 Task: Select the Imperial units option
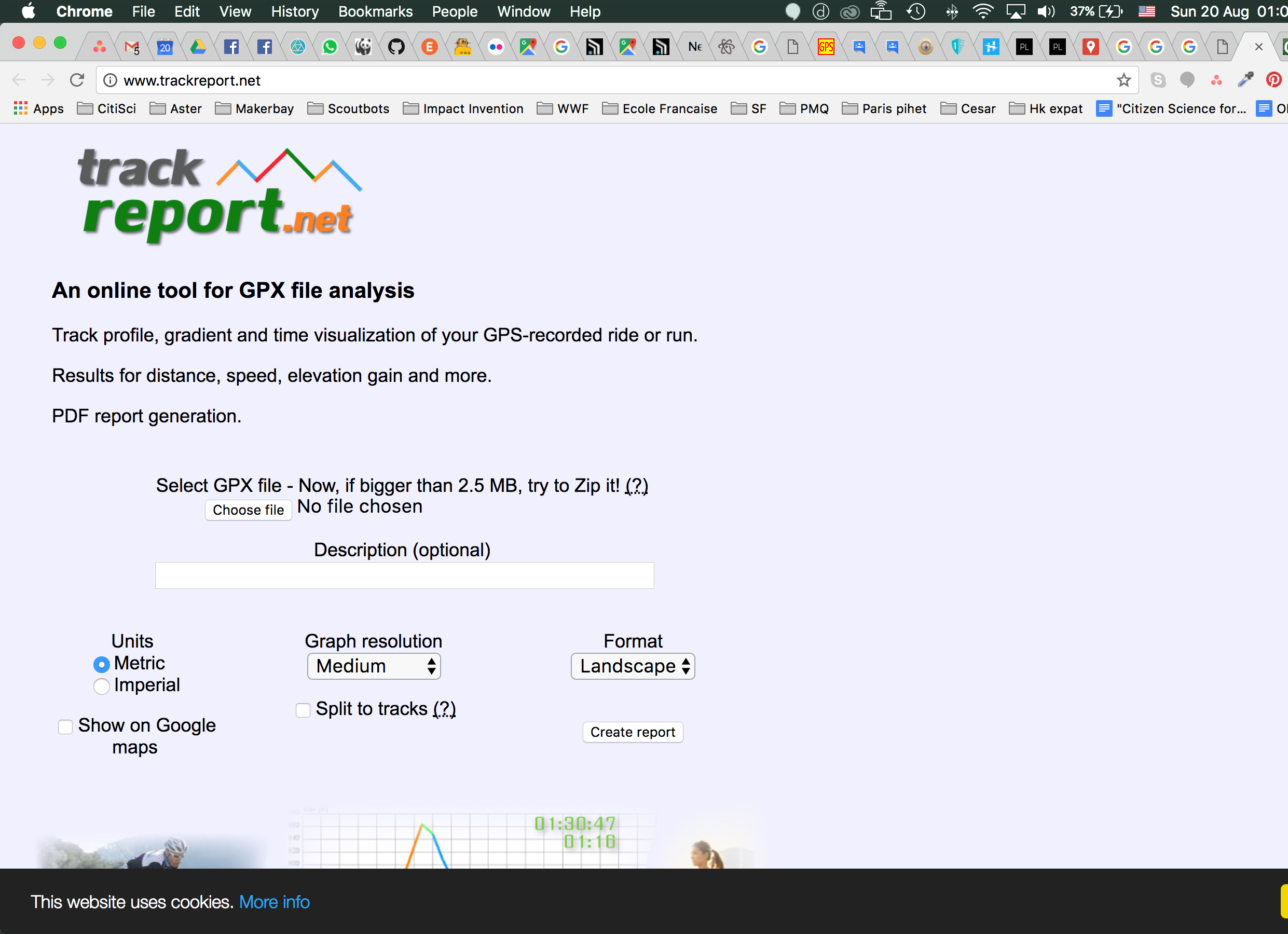(102, 686)
